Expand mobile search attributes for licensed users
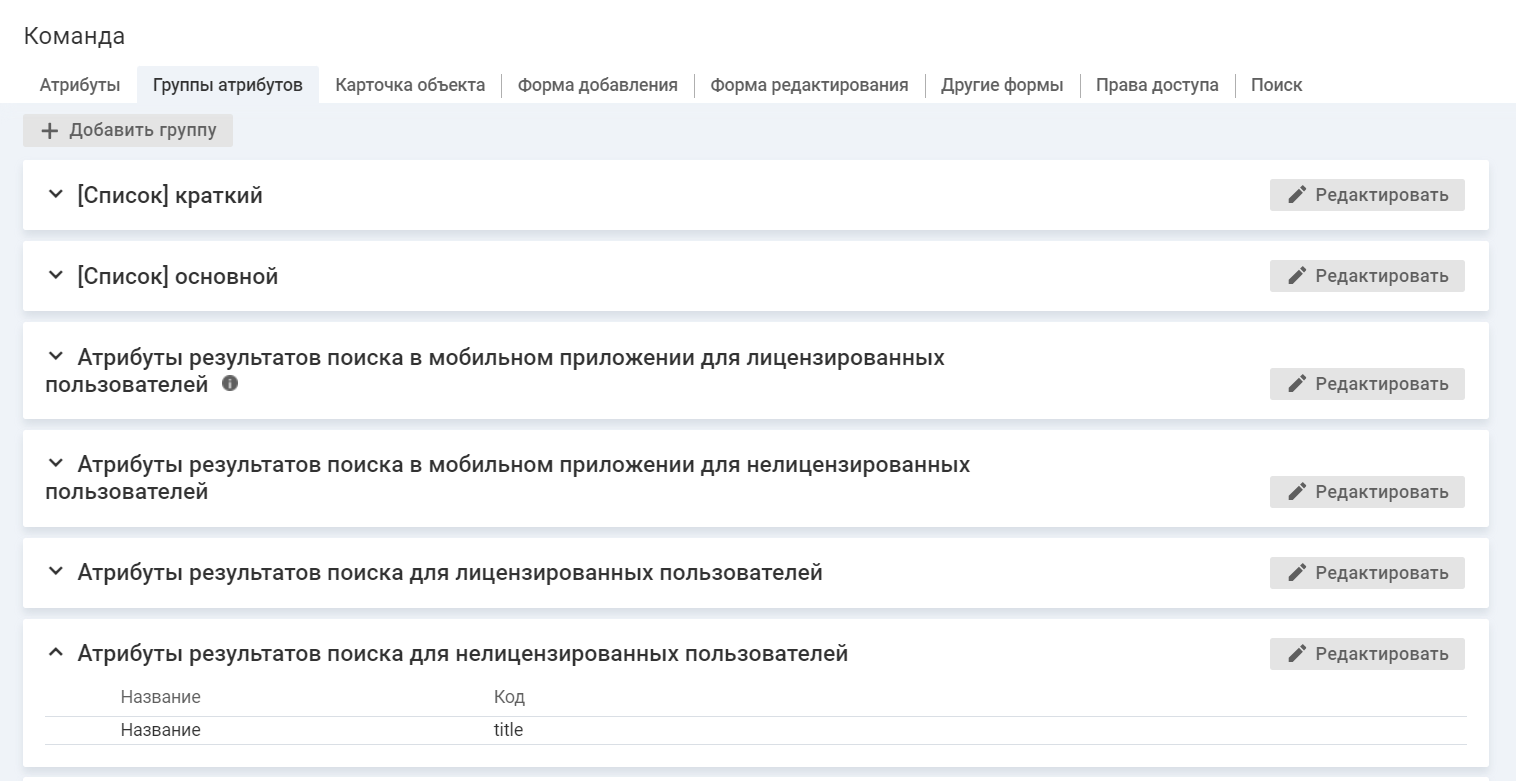Image resolution: width=1516 pixels, height=781 pixels. click(56, 357)
